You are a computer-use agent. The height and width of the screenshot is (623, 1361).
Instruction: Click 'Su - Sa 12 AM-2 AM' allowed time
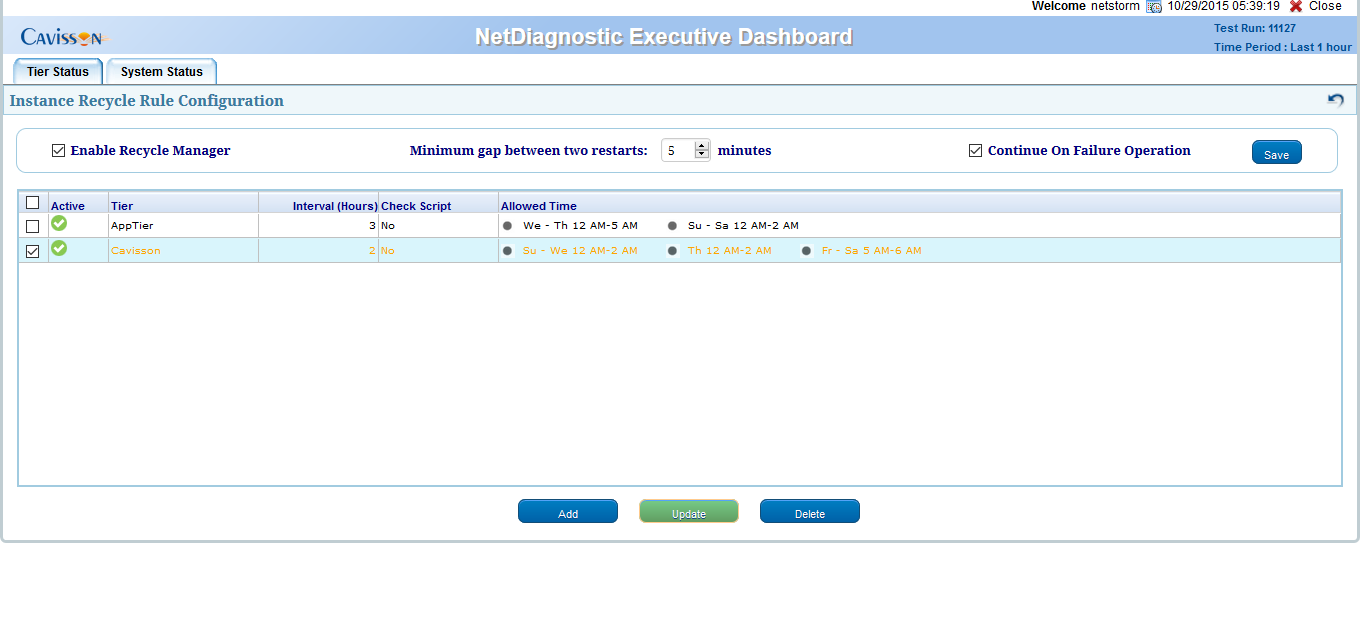(x=743, y=226)
